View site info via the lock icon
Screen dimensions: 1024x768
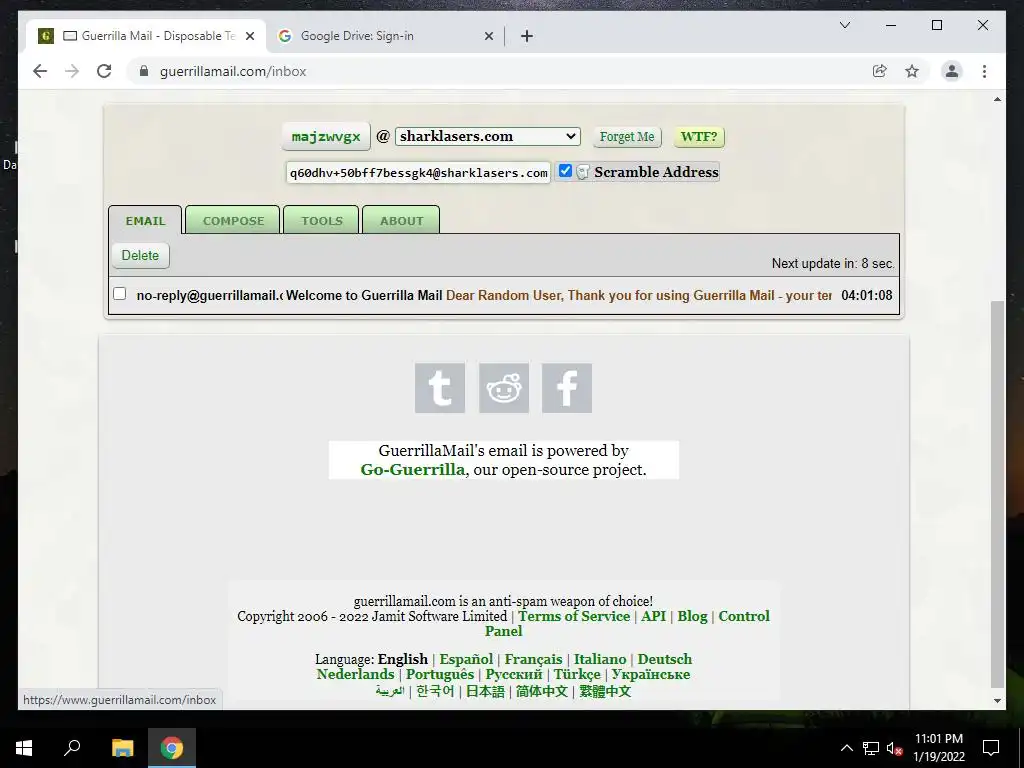(144, 71)
